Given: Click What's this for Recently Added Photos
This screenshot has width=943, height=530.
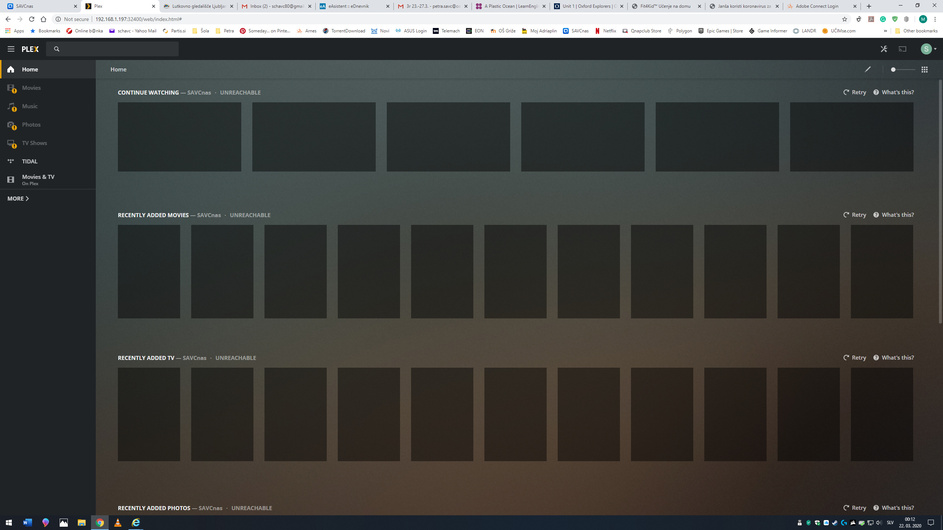Looking at the screenshot, I should 894,508.
